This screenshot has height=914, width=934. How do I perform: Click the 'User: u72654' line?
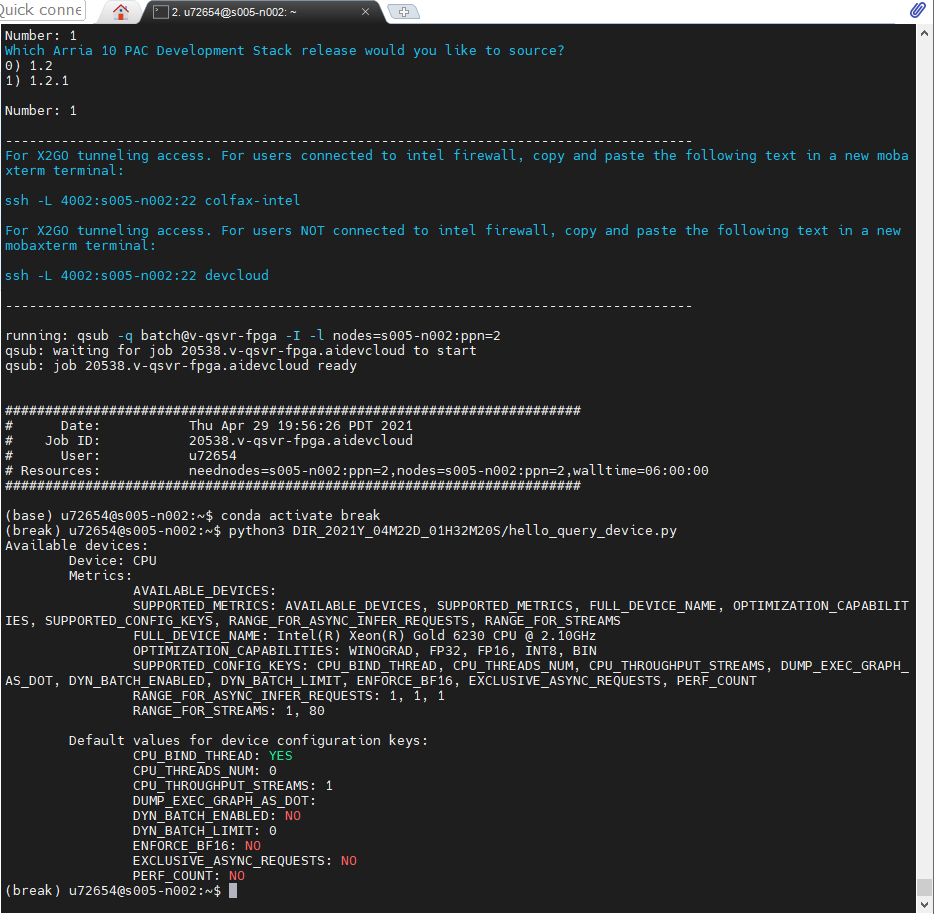[121, 456]
